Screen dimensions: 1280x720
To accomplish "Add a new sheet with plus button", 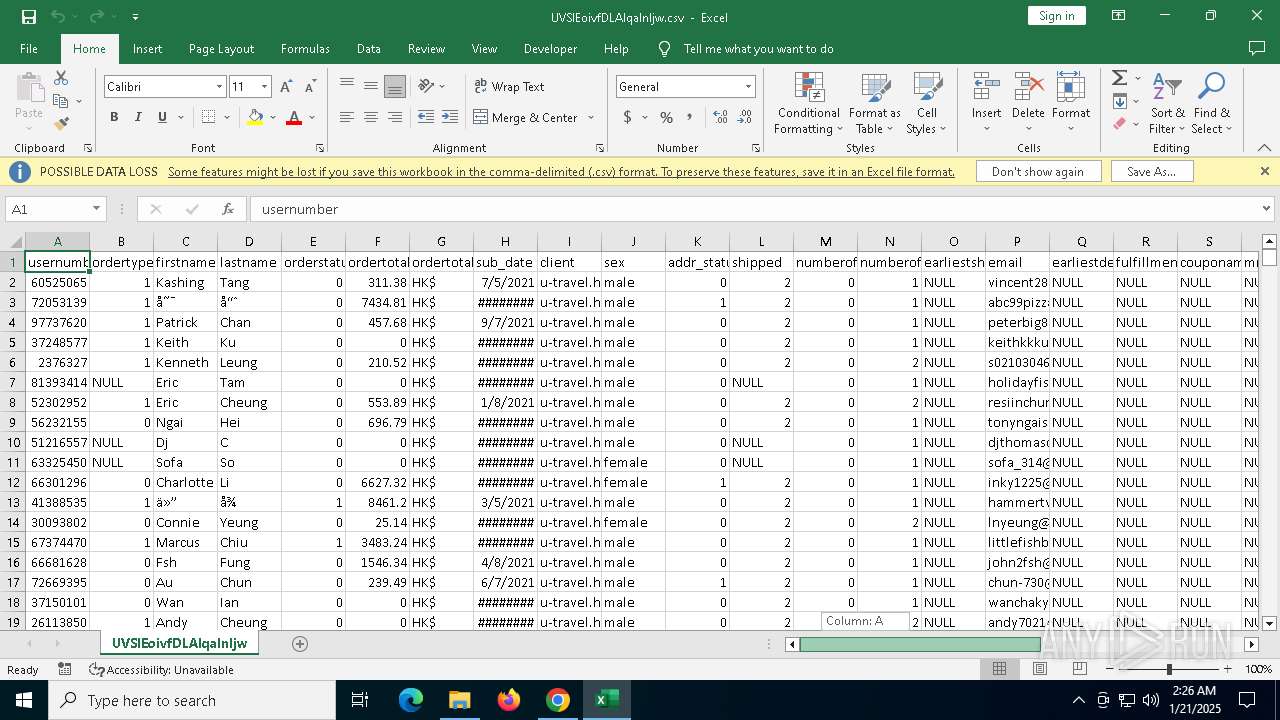I will pyautogui.click(x=300, y=644).
